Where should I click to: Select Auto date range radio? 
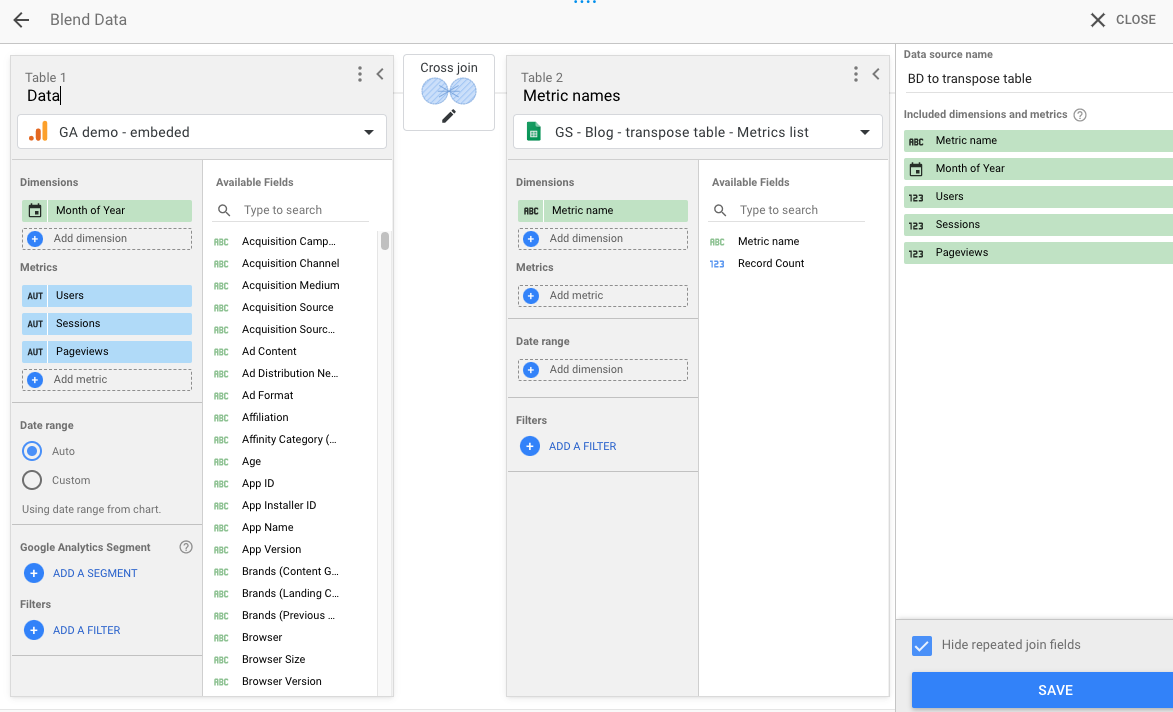coord(32,451)
